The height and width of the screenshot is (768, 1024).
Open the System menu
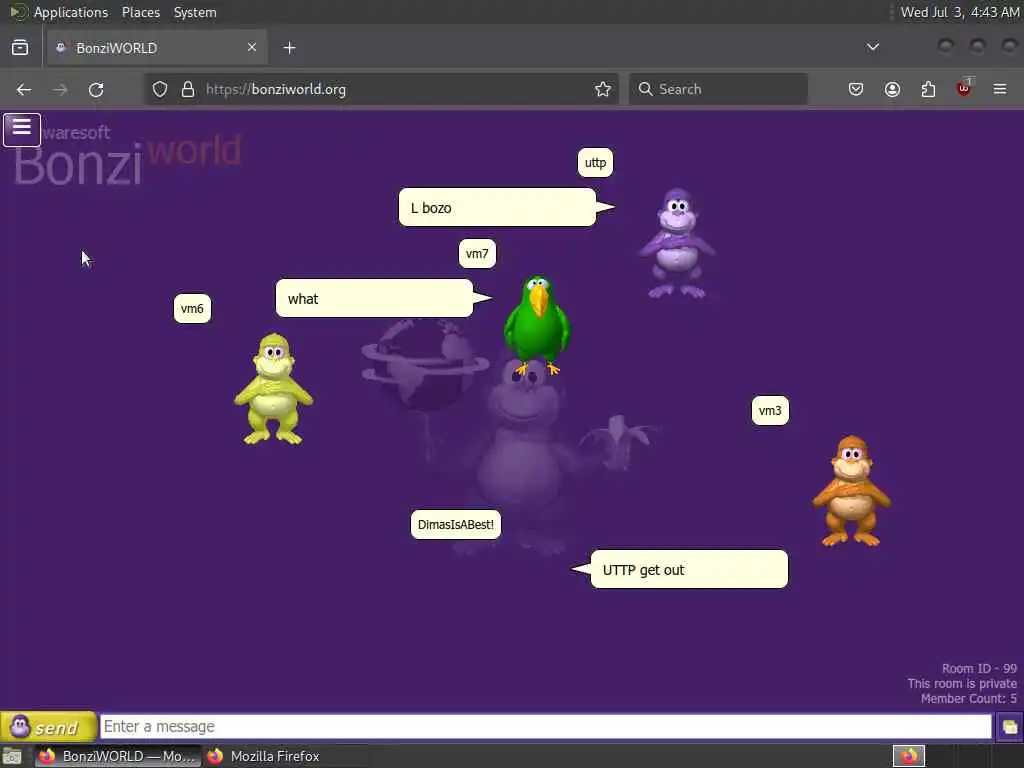point(195,12)
